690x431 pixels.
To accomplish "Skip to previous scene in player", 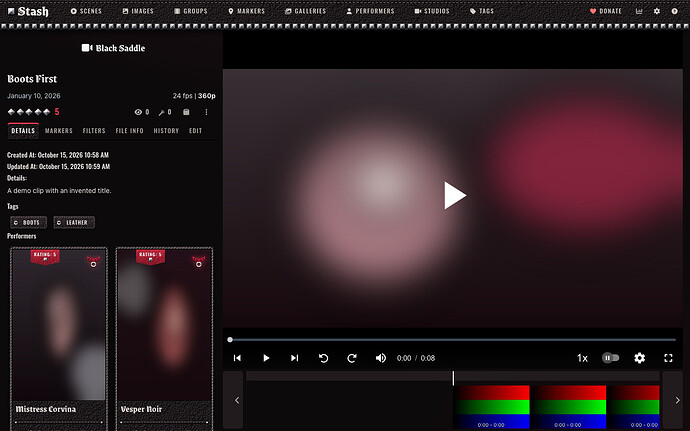I will 237,358.
